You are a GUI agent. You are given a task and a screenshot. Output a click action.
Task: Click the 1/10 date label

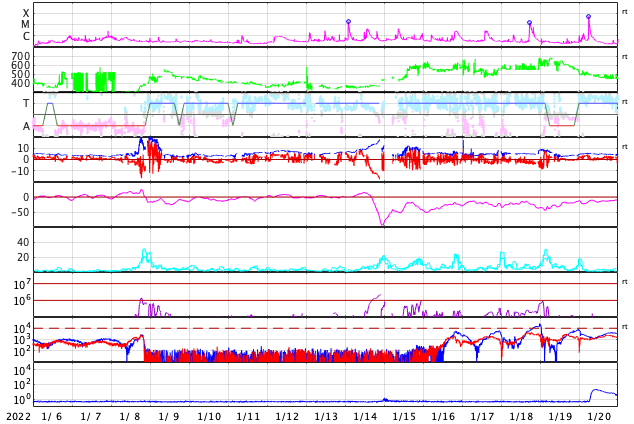pos(209,416)
